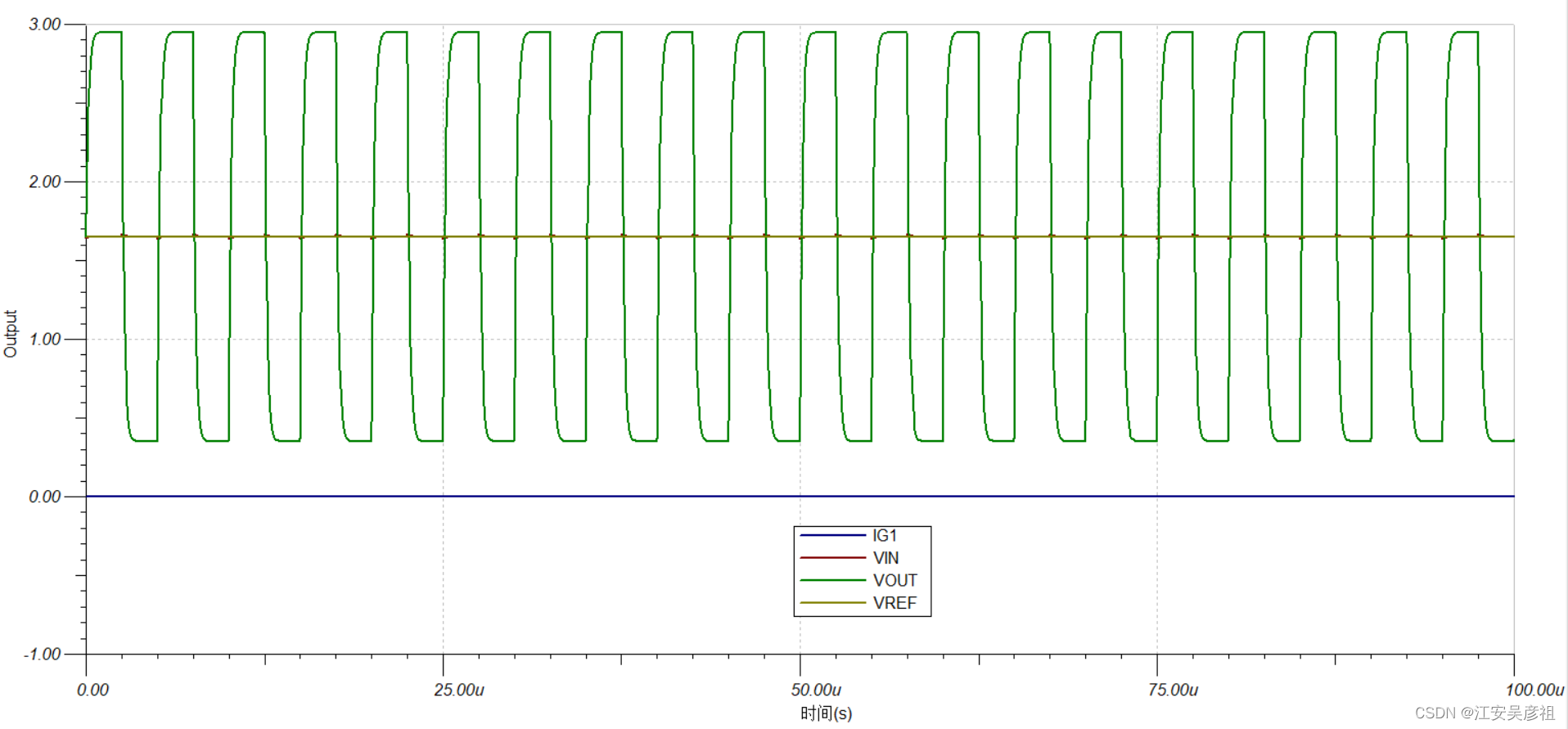Click the 1.00 y-axis tick label
The image size is (1568, 729).
45,340
